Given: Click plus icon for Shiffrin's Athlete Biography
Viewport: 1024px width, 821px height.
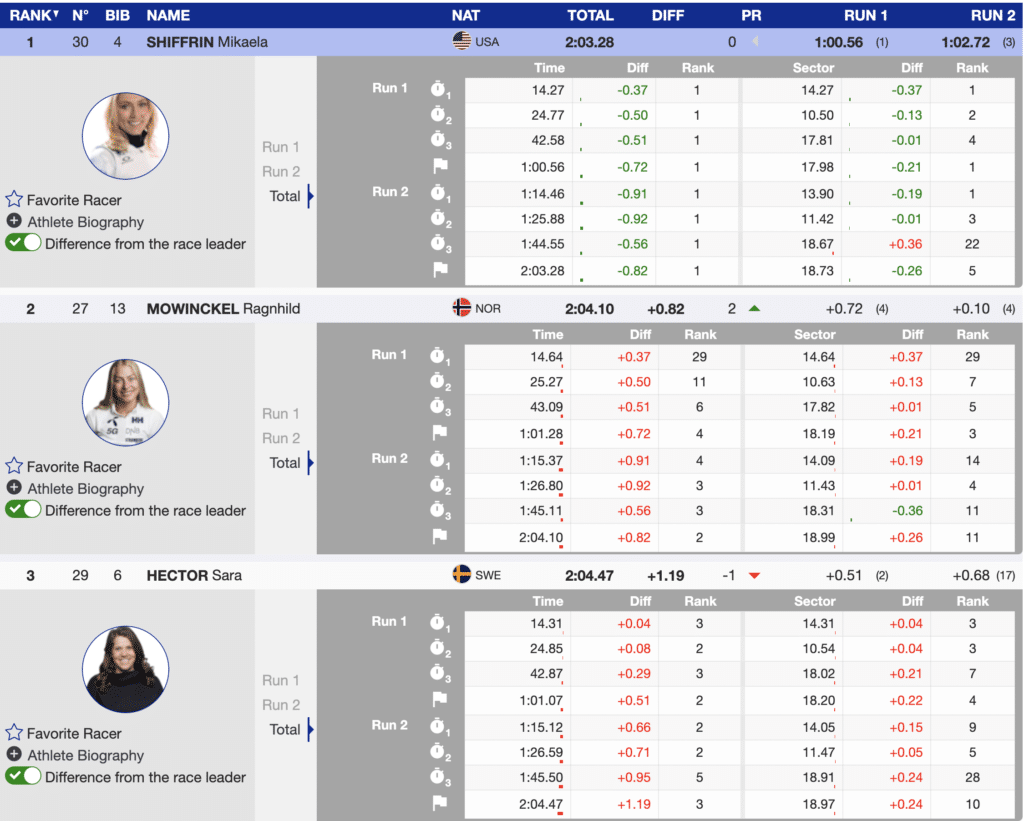Looking at the screenshot, I should pos(14,222).
